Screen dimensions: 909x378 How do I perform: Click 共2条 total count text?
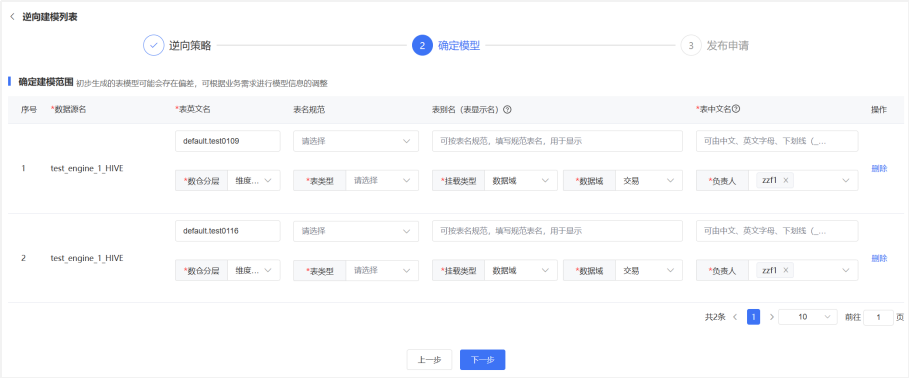click(715, 317)
